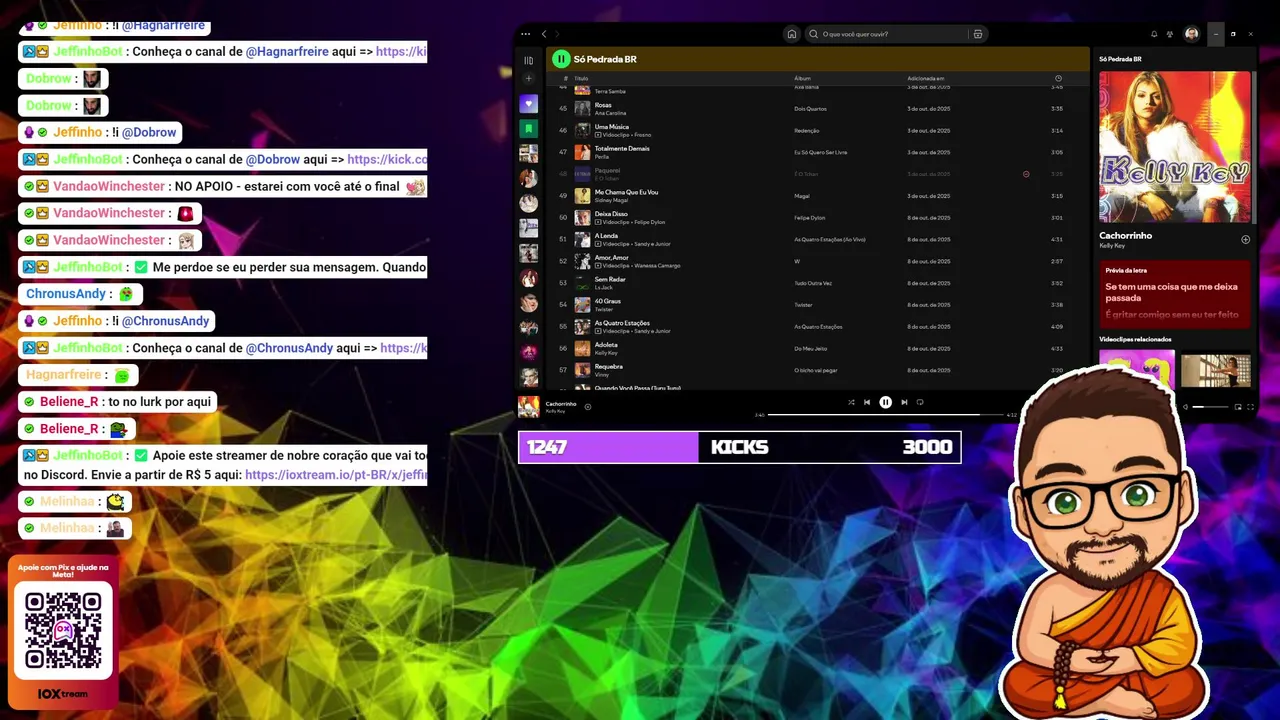
Task: Pause playlist using green button beside Só Pedrada BR
Action: click(561, 59)
